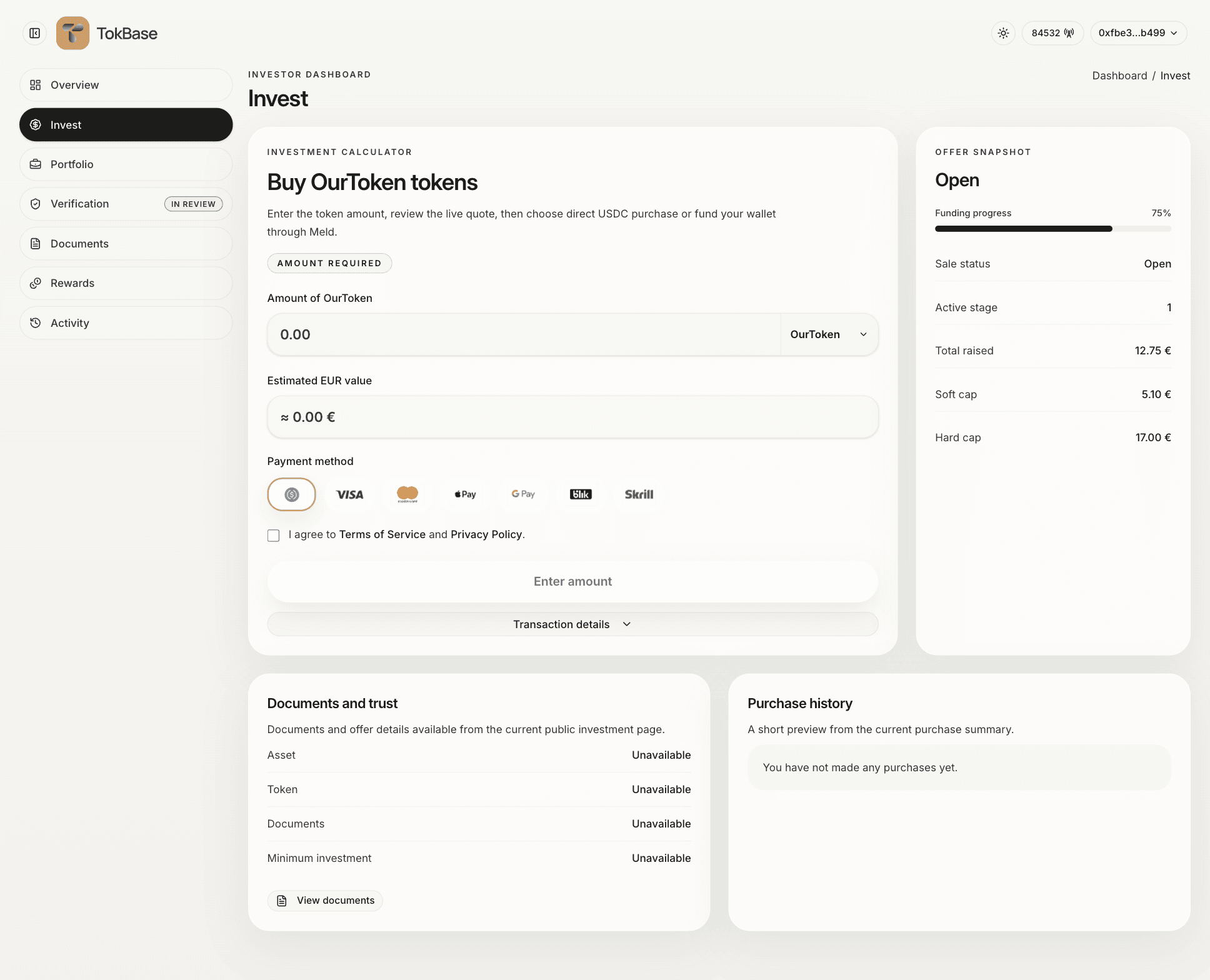This screenshot has width=1210, height=980.
Task: Choose Apple Pay payment method
Action: coord(465,494)
